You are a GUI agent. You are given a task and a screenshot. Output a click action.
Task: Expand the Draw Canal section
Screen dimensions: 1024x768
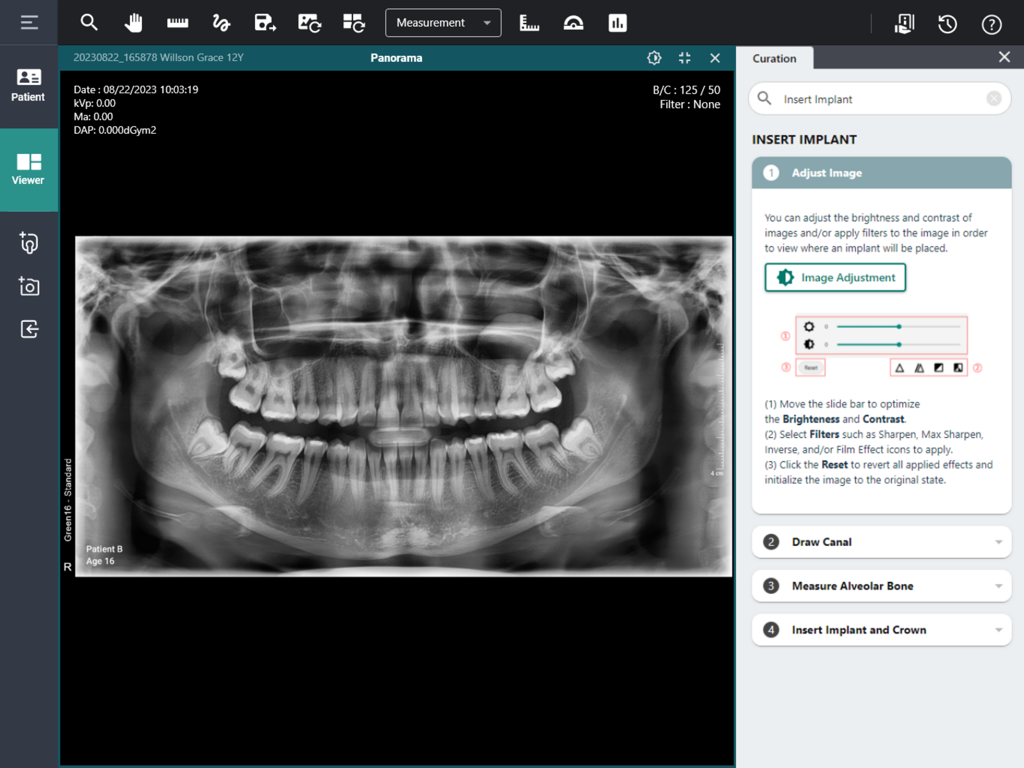point(881,541)
